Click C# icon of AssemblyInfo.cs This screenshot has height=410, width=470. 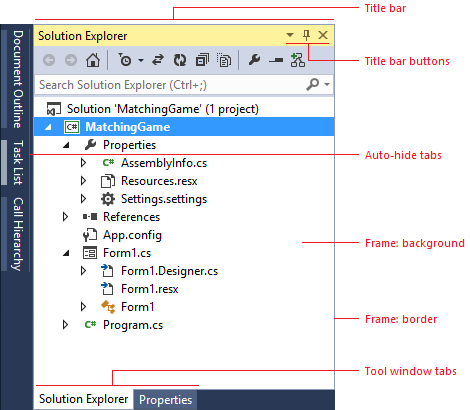pos(108,163)
